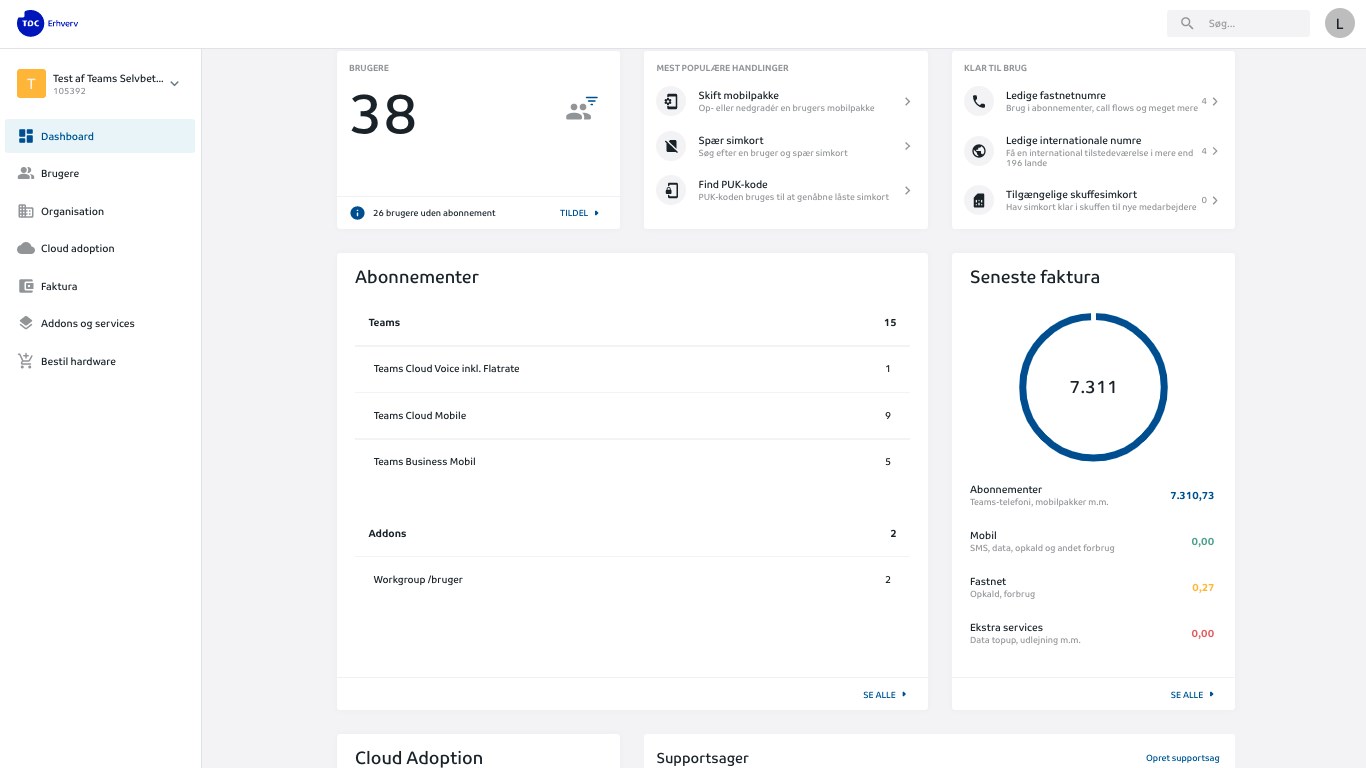The height and width of the screenshot is (768, 1366).
Task: Click the Skift mobilpakke action title
Action: pos(738,95)
